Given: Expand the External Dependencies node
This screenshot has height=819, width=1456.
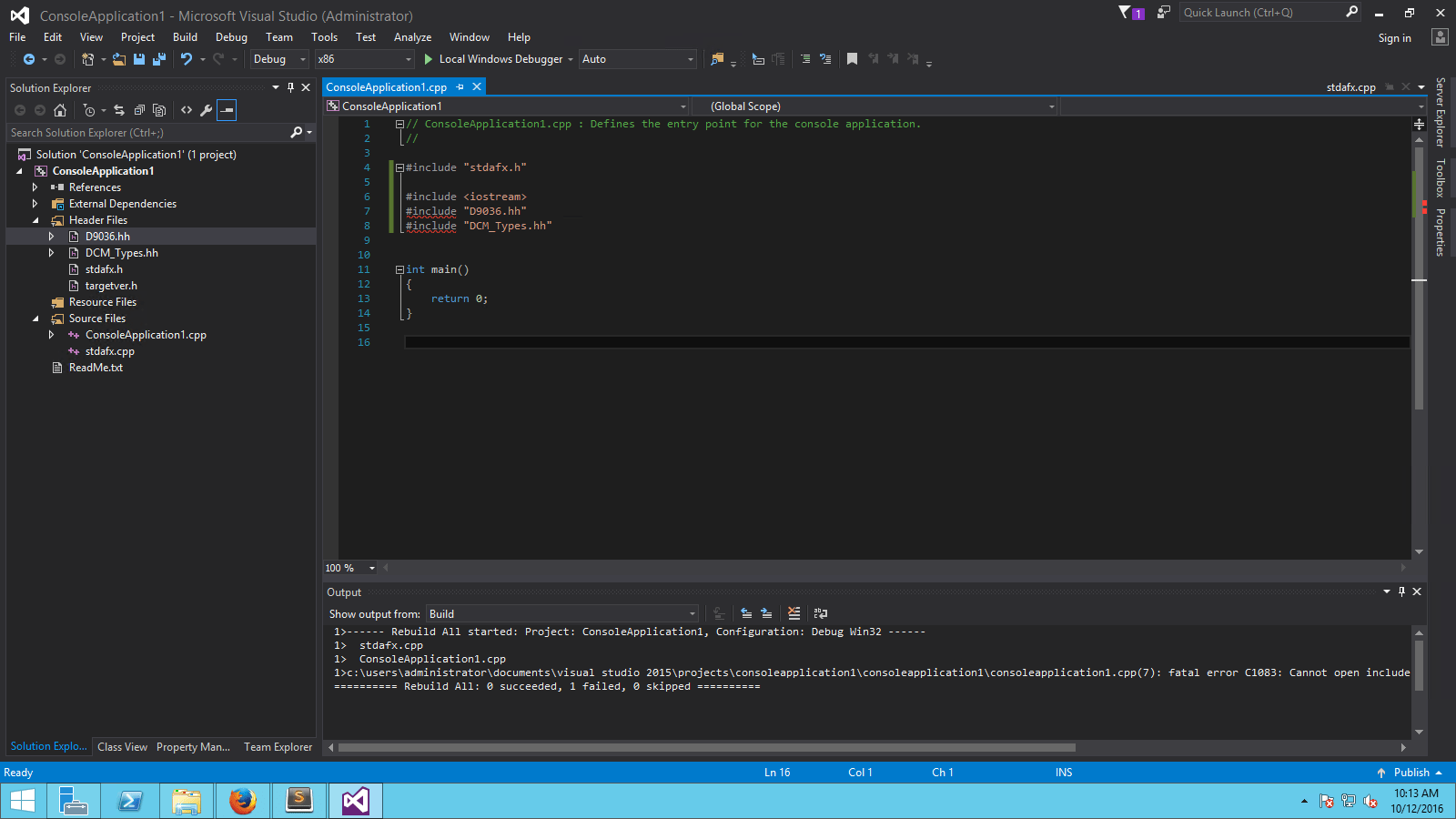Looking at the screenshot, I should pyautogui.click(x=35, y=204).
